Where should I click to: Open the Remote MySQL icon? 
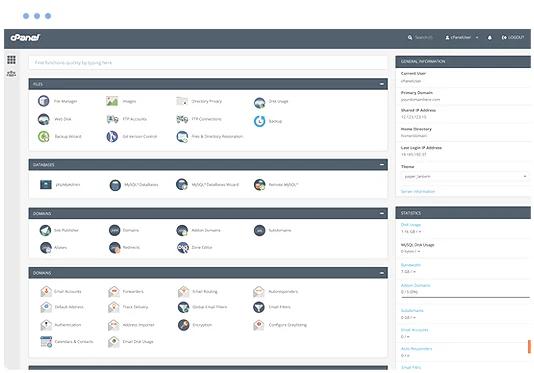coord(260,184)
